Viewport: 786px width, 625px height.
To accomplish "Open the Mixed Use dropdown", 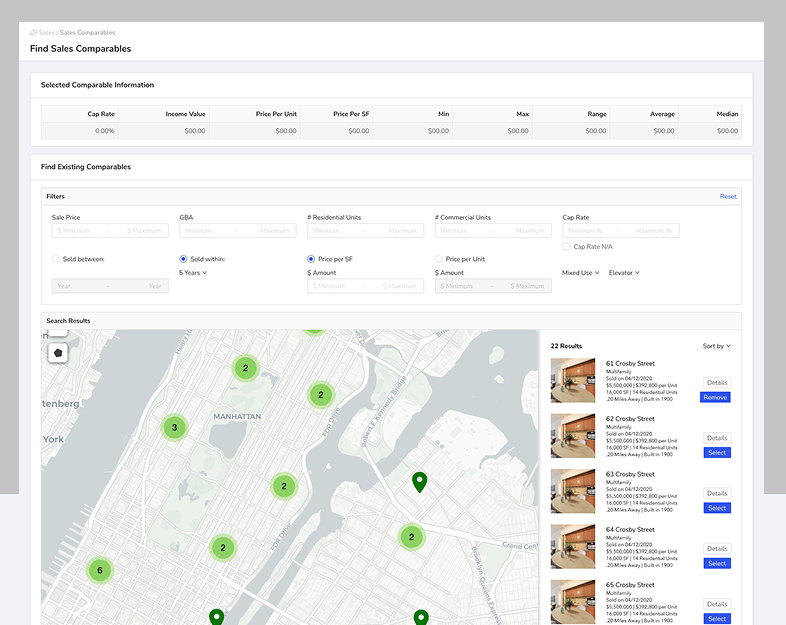I will [580, 273].
